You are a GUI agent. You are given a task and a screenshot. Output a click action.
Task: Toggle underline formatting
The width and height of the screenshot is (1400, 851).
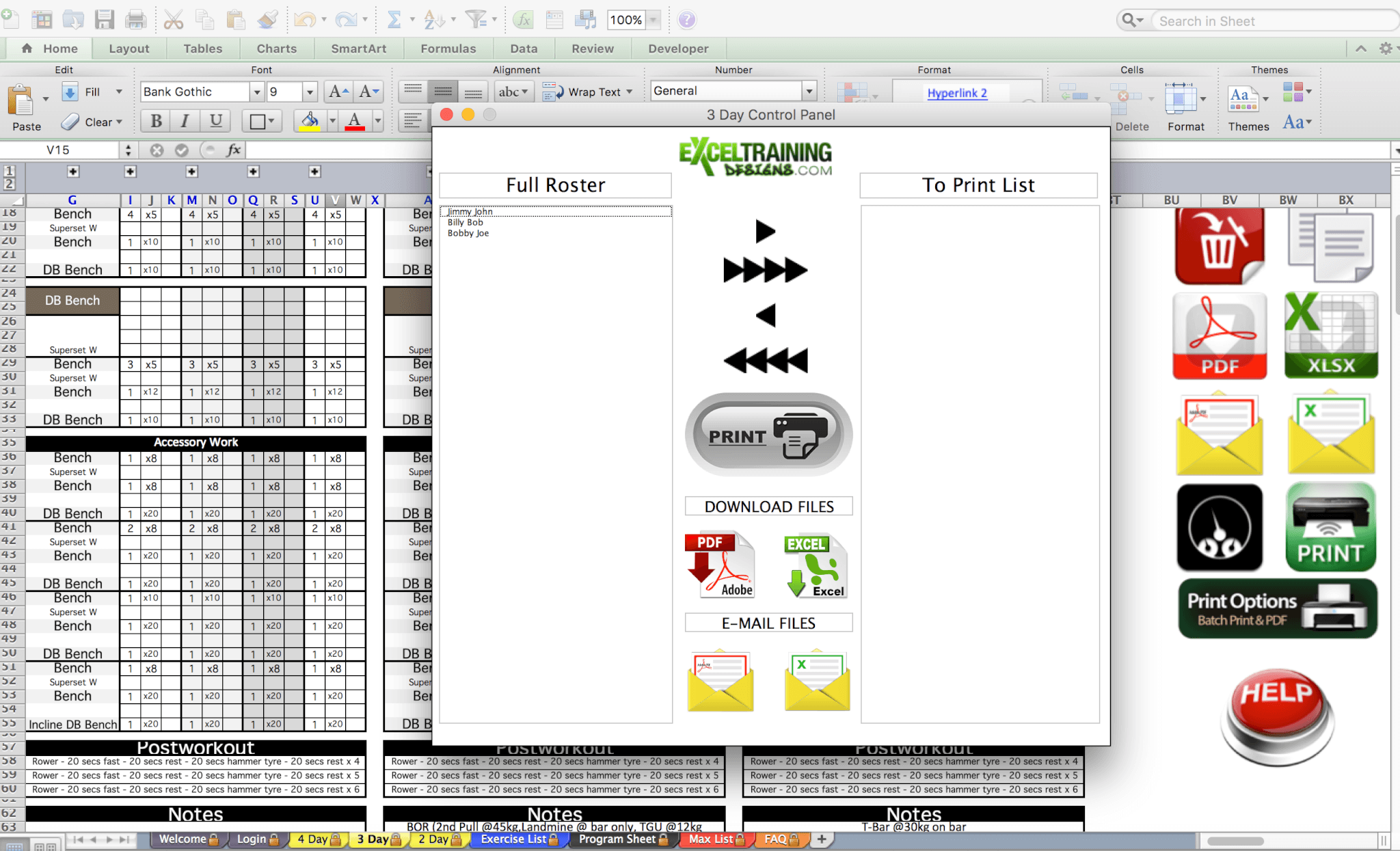[x=215, y=121]
